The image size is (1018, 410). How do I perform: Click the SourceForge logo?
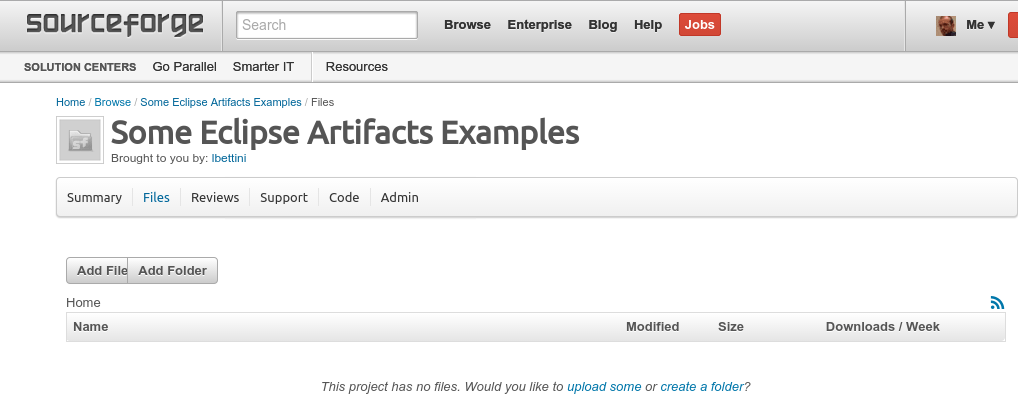click(115, 25)
